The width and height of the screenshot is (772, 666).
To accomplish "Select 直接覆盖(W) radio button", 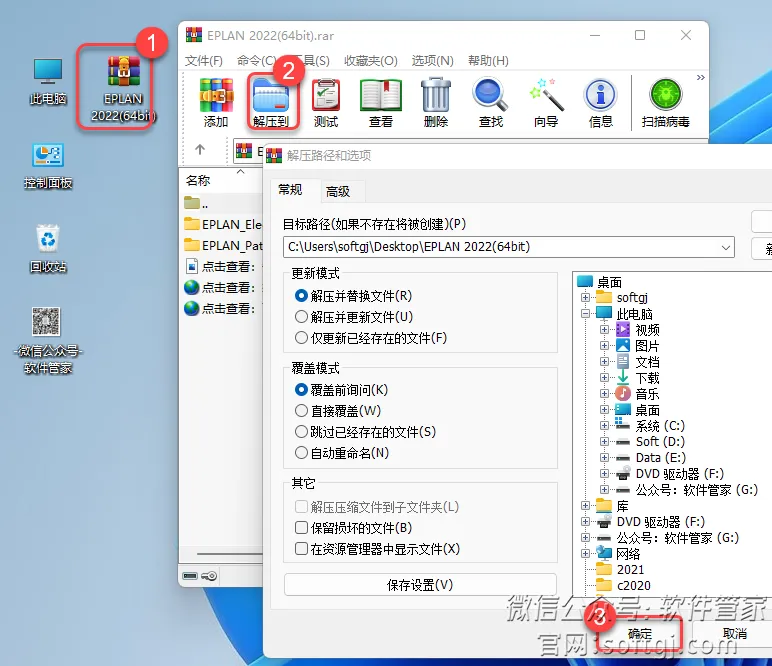I will coord(301,411).
